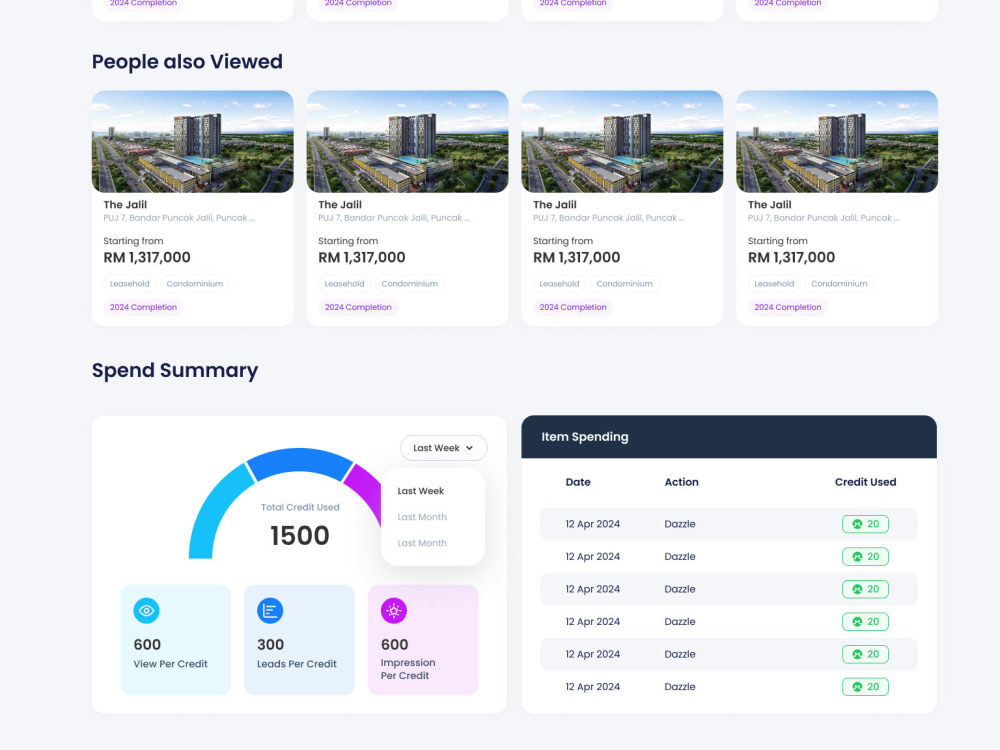Click the credit coin icon in the first table row
Viewport: 1000px width, 750px height.
click(857, 524)
